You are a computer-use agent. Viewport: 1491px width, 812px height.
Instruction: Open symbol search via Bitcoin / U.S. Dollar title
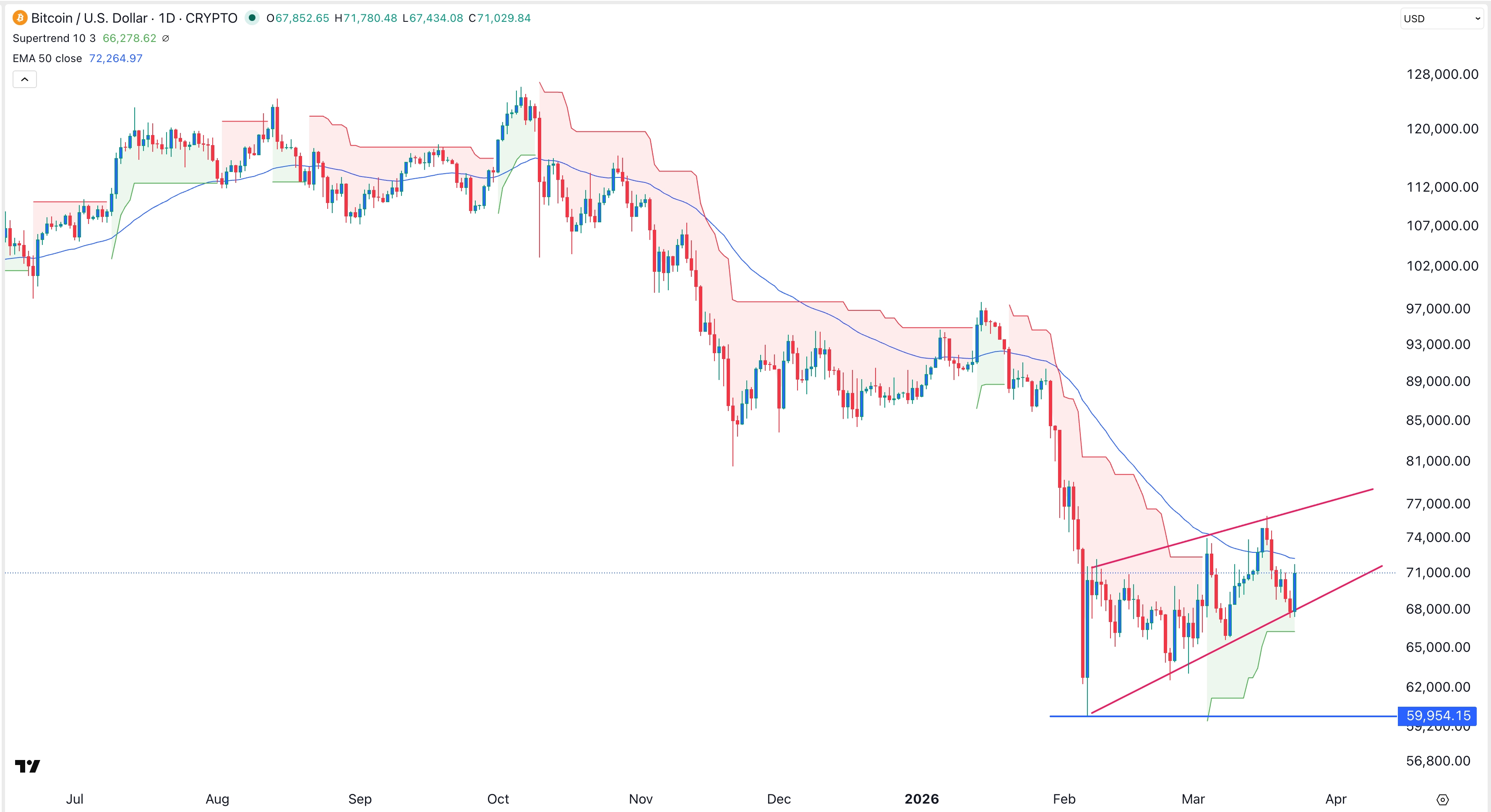[x=93, y=18]
